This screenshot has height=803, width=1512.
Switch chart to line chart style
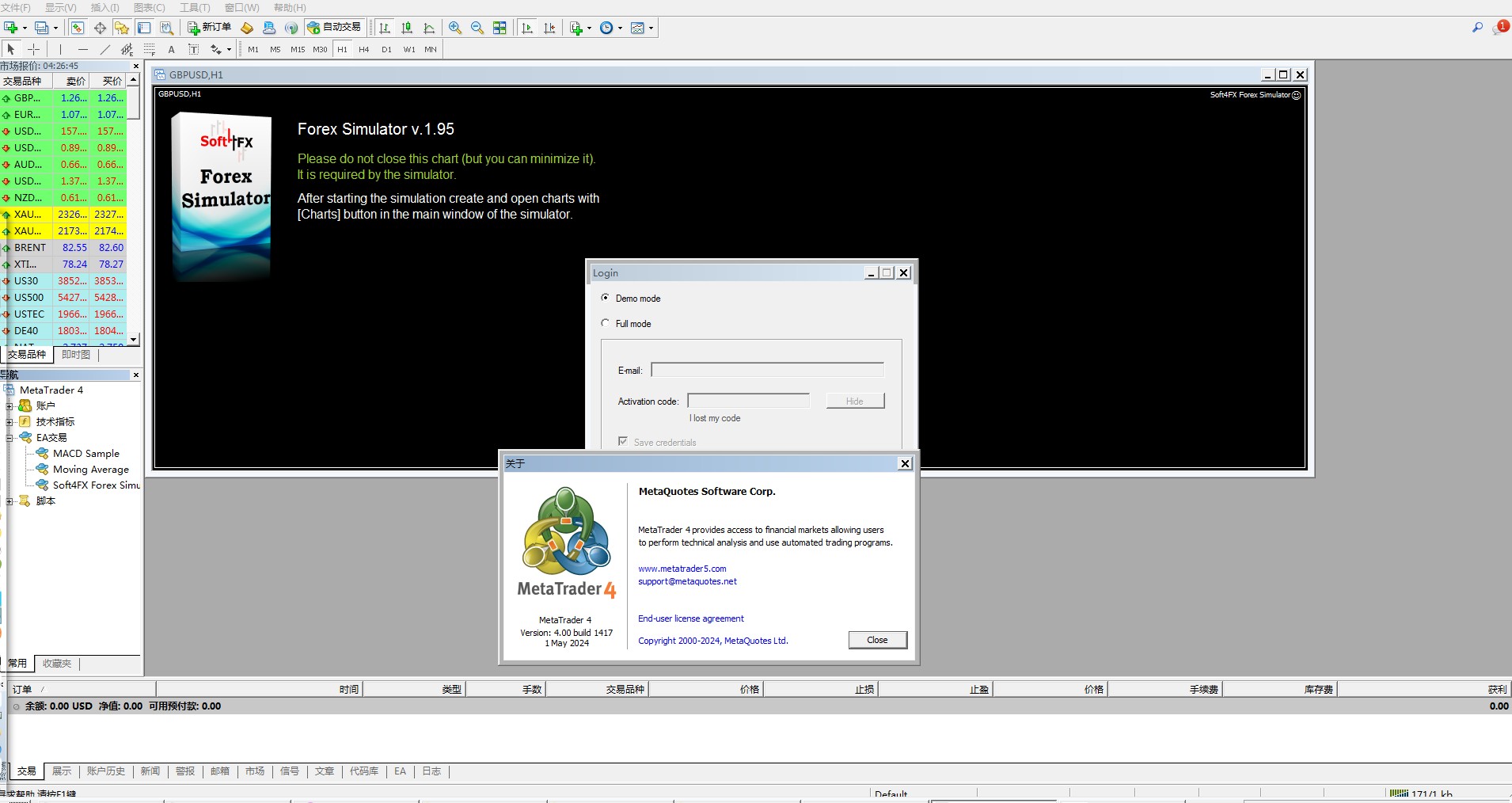click(429, 28)
